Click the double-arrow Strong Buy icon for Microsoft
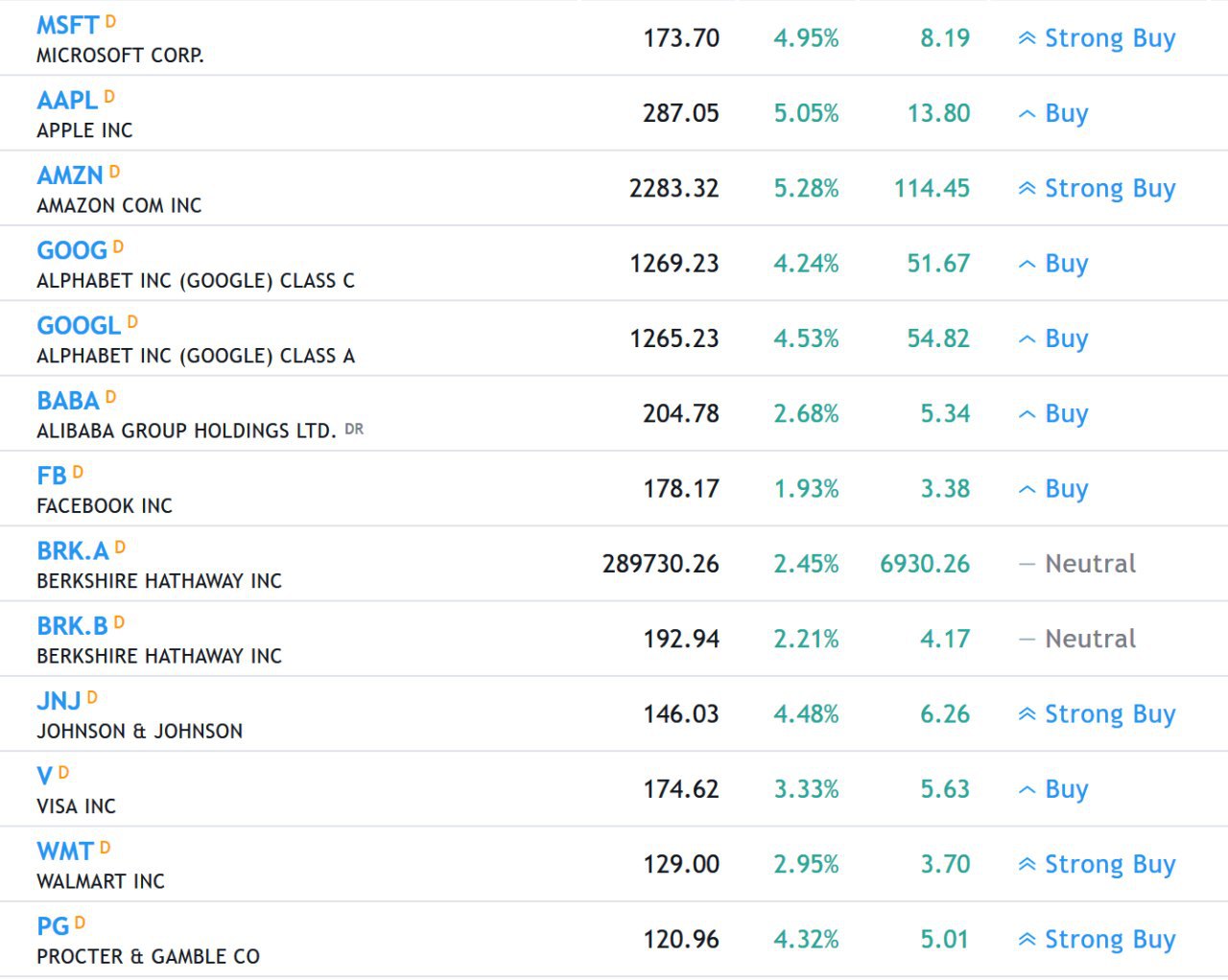The width and height of the screenshot is (1228, 980). tap(1027, 38)
